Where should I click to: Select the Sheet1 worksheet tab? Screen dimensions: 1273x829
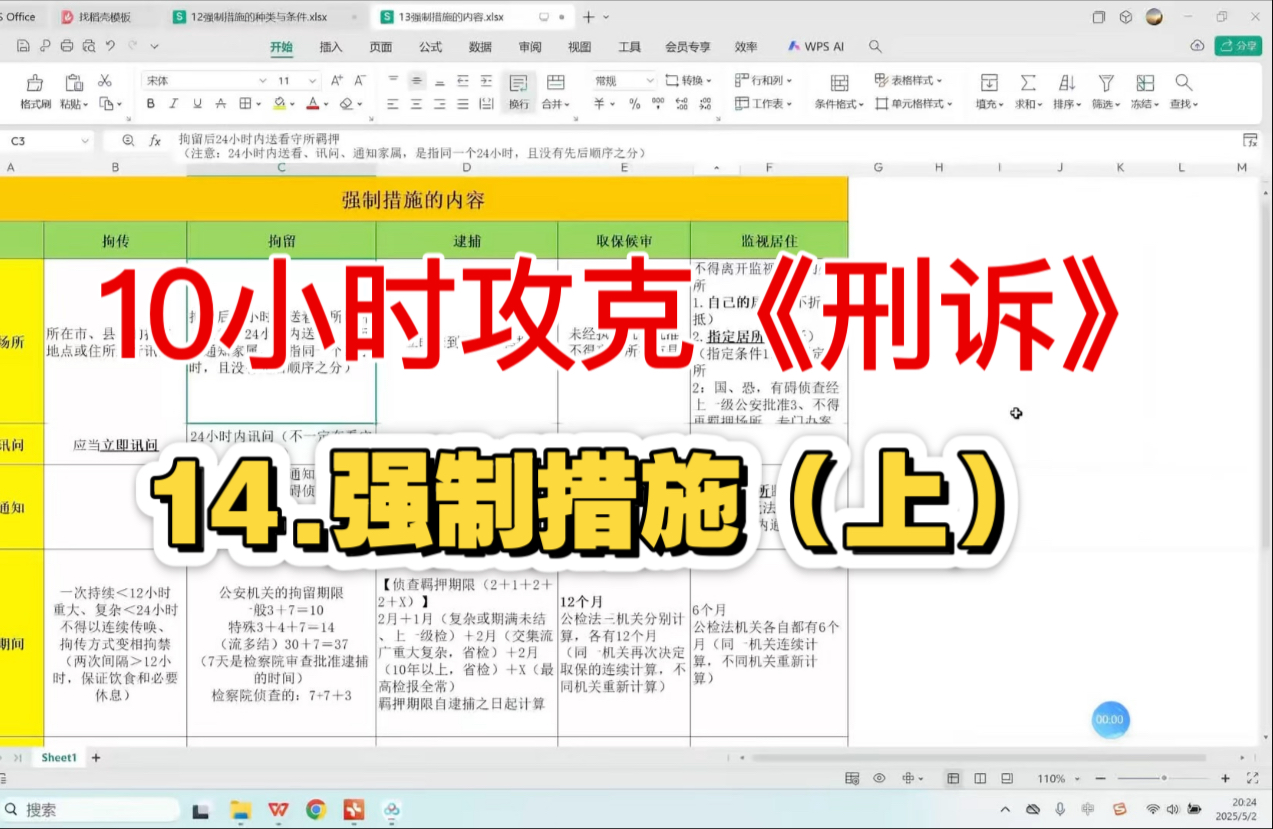click(x=58, y=758)
